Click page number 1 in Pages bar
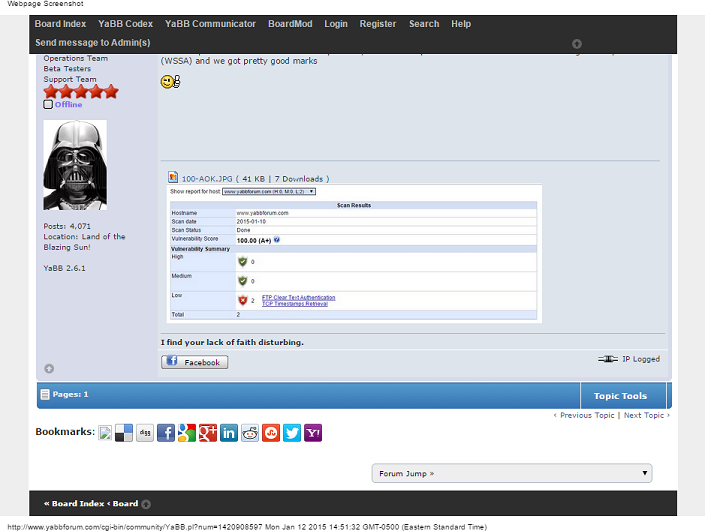Image resolution: width=705 pixels, height=531 pixels. [86, 394]
